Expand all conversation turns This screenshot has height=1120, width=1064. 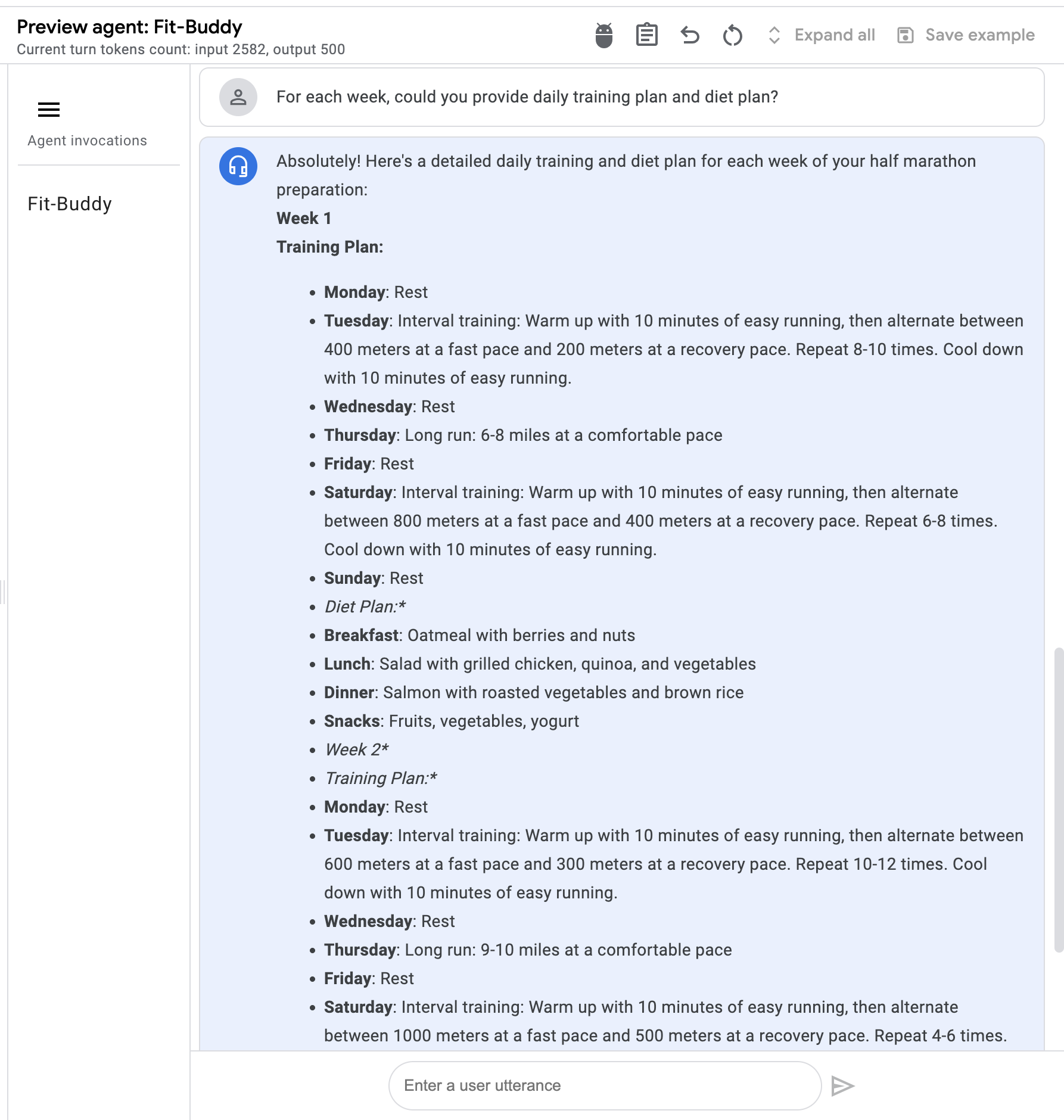click(x=833, y=35)
